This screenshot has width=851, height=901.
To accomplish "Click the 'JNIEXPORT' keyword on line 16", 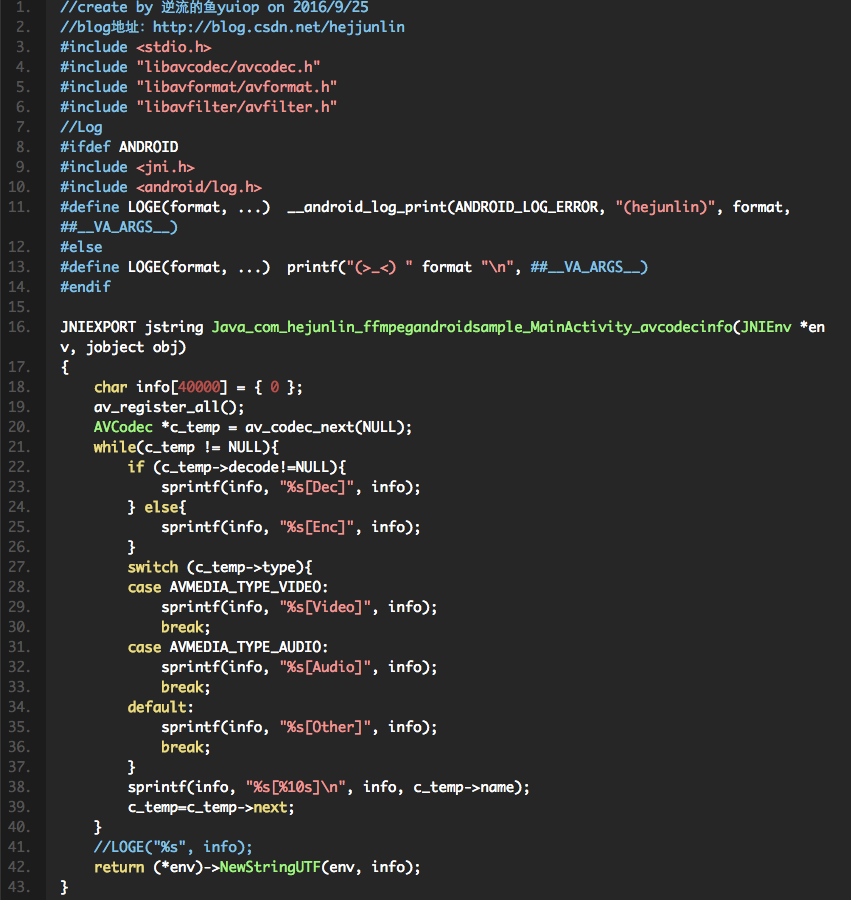I will click(98, 327).
